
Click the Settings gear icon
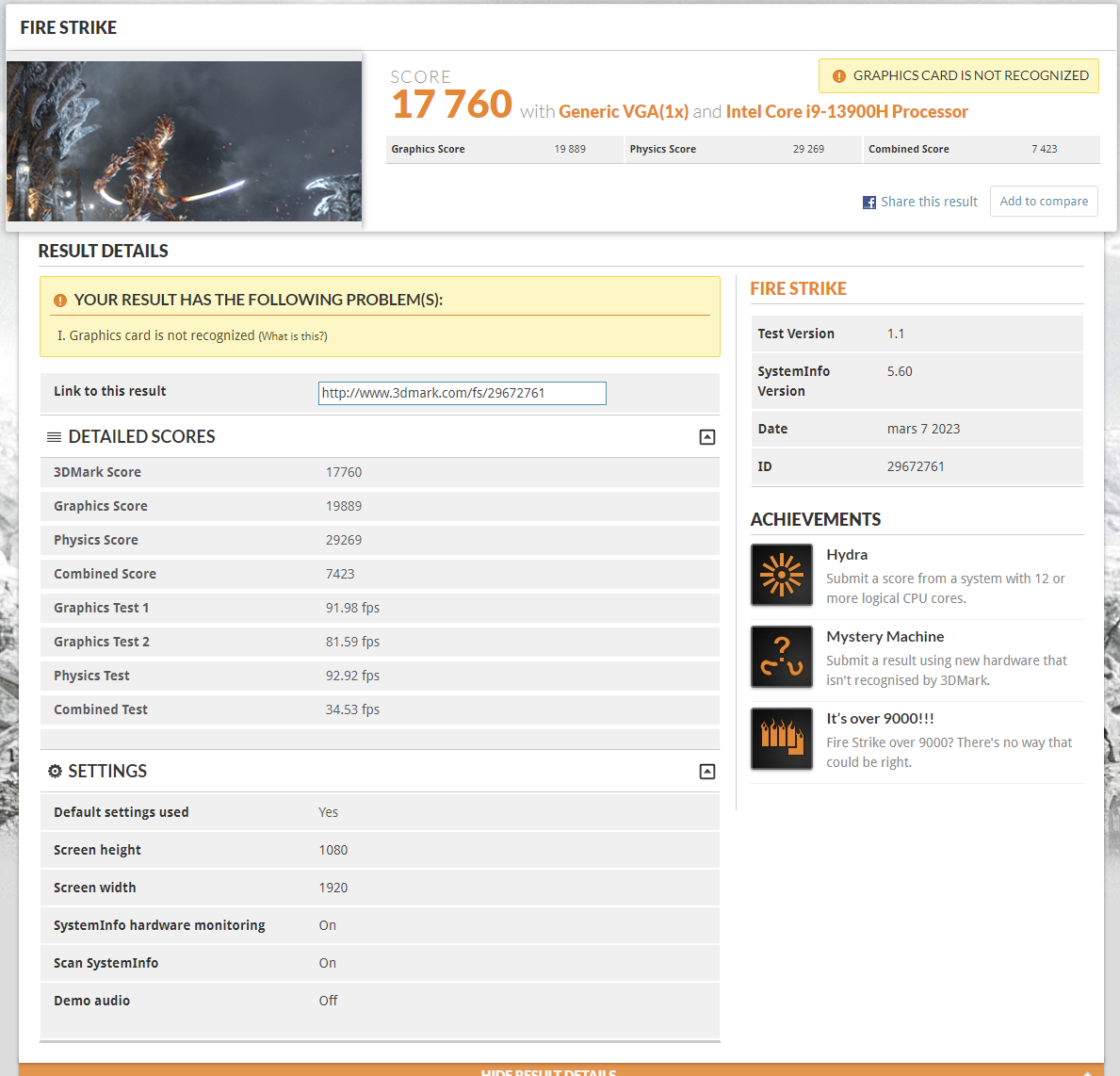click(x=55, y=771)
